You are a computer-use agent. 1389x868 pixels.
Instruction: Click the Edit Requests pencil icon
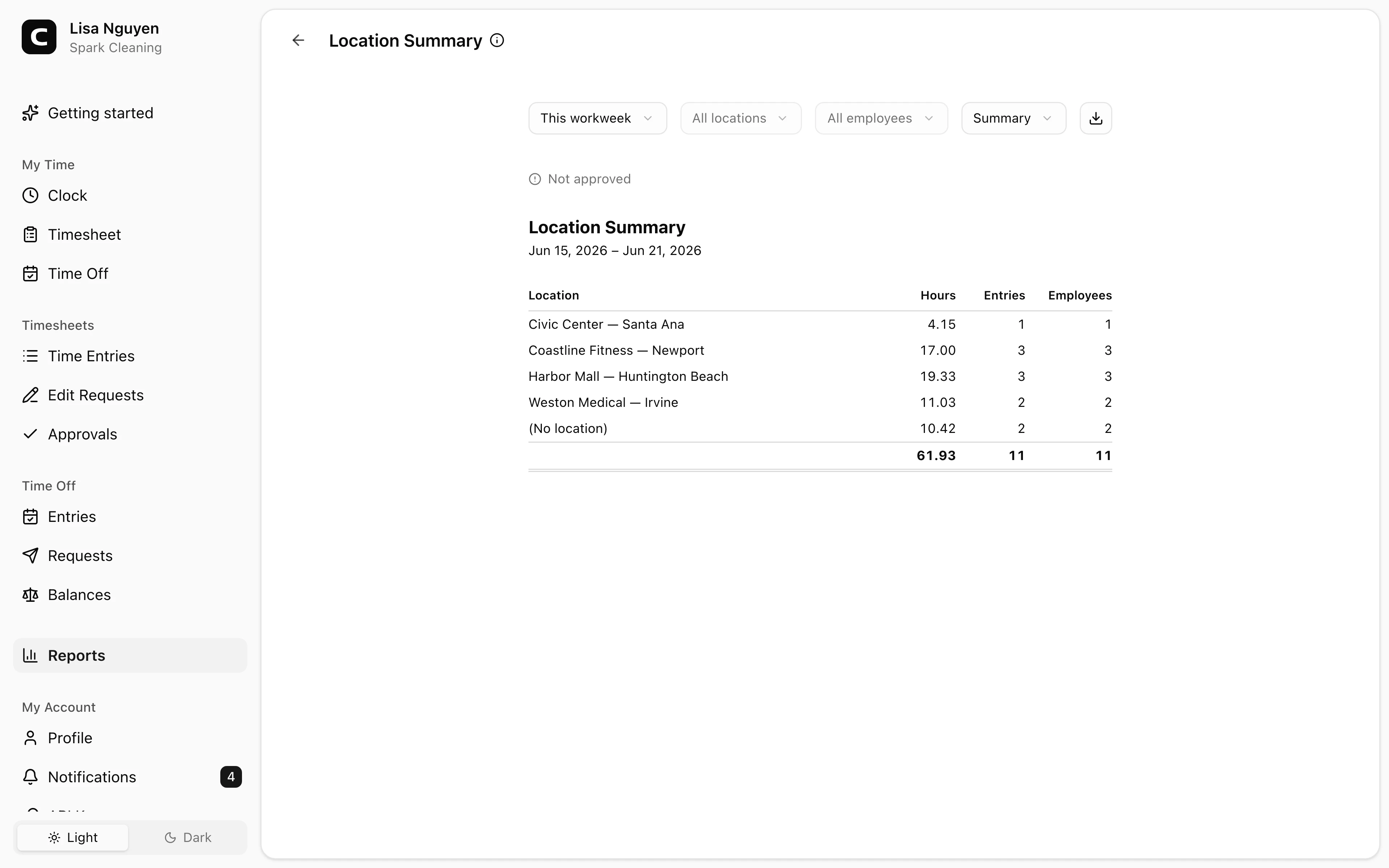[x=30, y=396]
